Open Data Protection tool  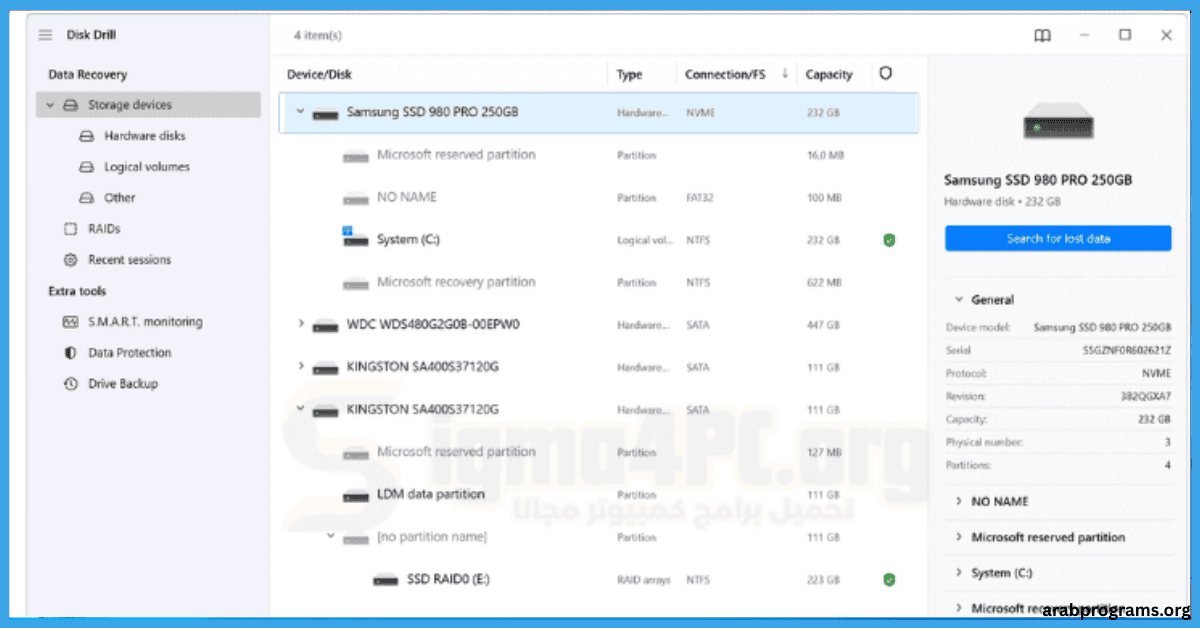[129, 353]
